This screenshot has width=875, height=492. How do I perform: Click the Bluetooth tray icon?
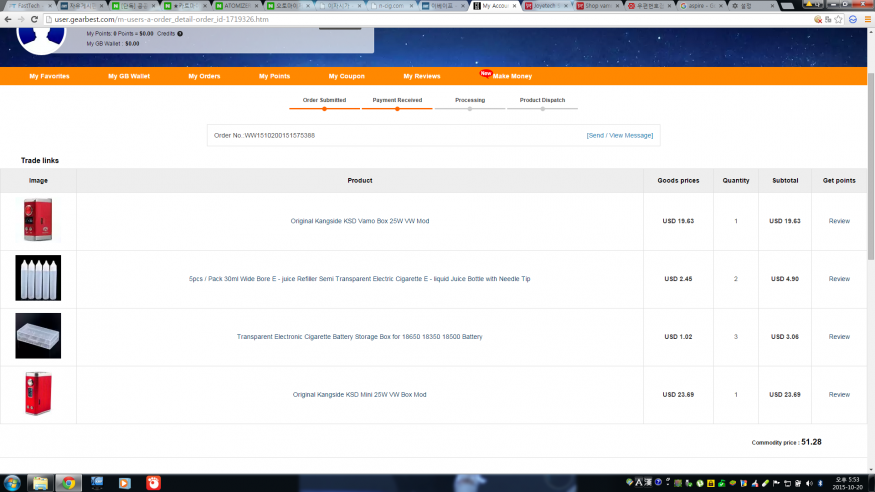point(820,483)
